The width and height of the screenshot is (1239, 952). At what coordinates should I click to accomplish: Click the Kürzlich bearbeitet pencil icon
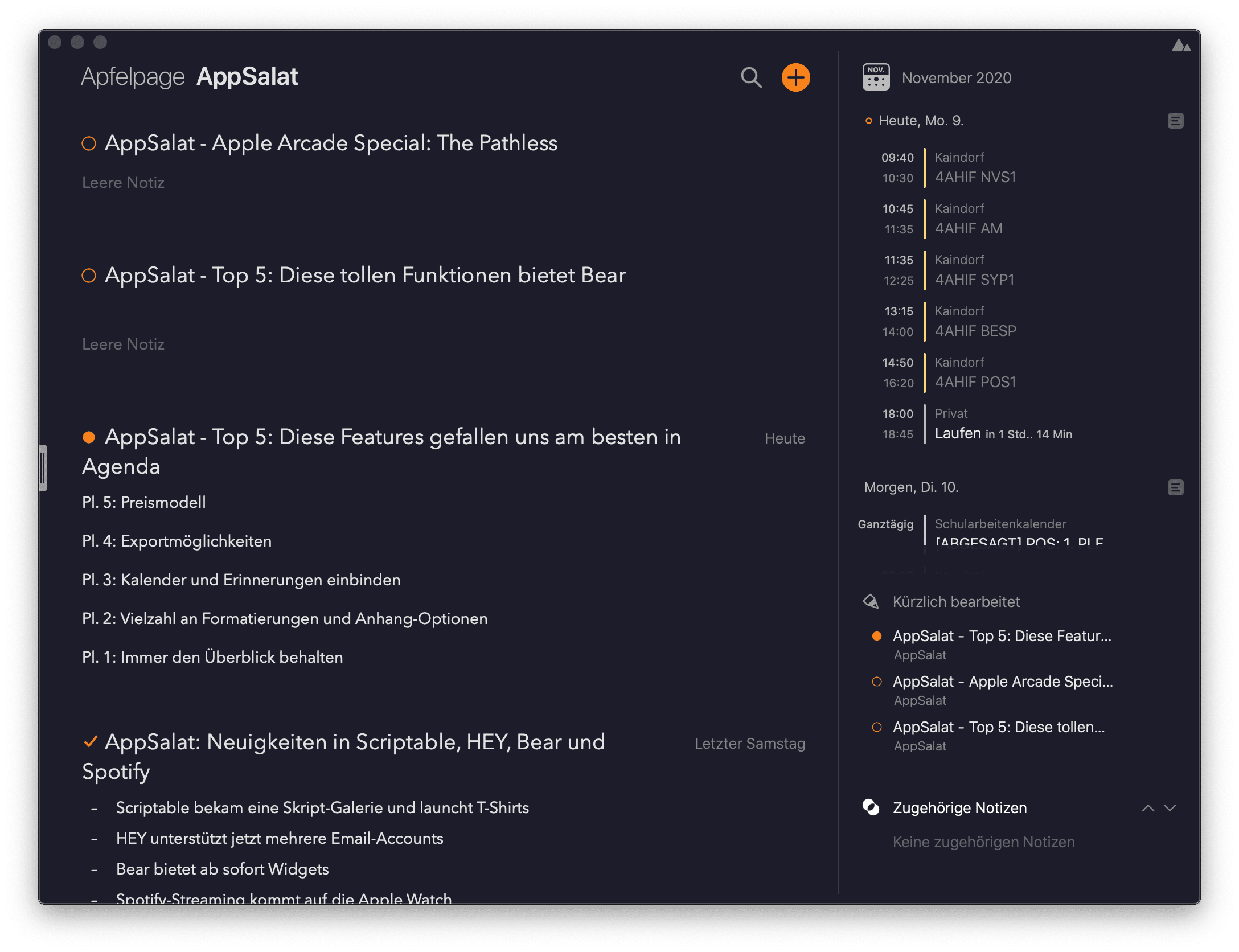871,602
